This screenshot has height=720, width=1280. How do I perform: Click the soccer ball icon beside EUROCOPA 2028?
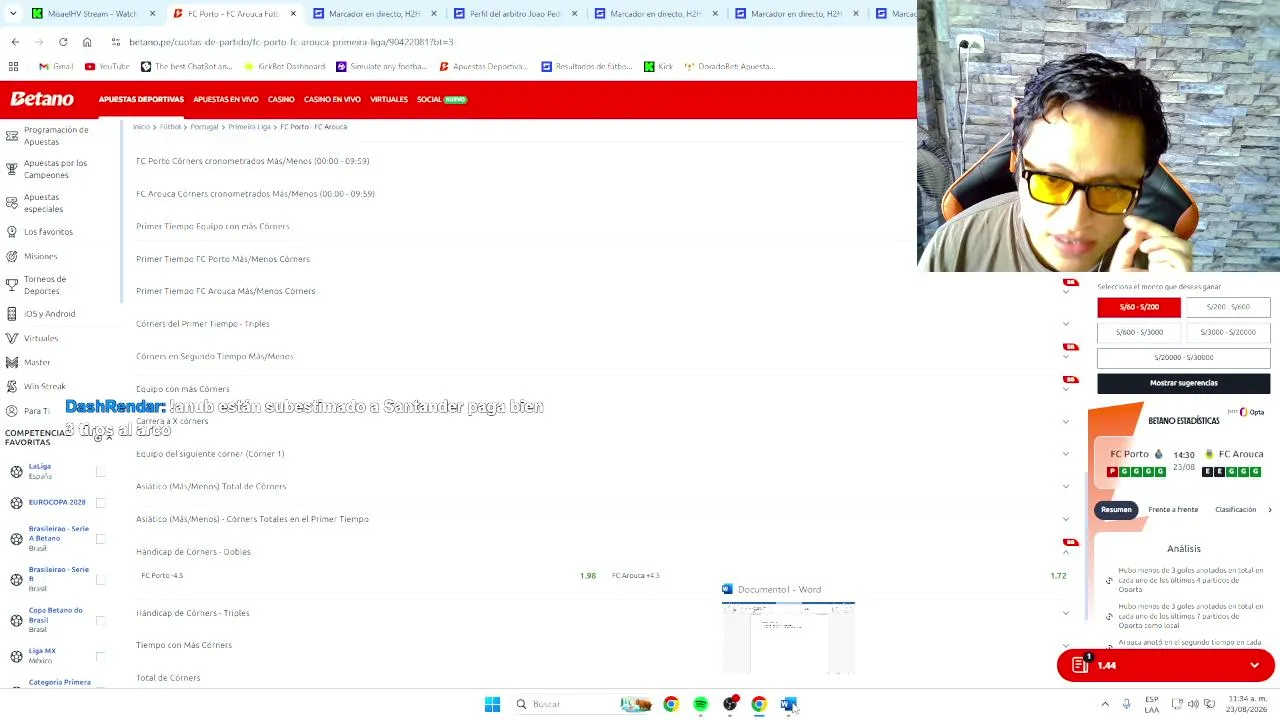coord(16,502)
